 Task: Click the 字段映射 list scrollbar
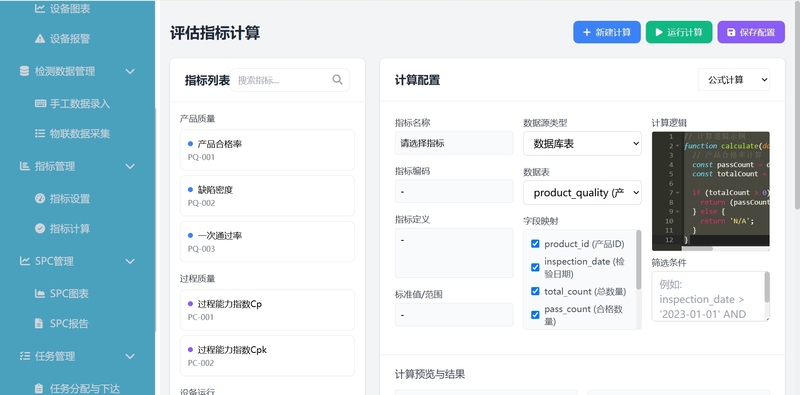638,260
